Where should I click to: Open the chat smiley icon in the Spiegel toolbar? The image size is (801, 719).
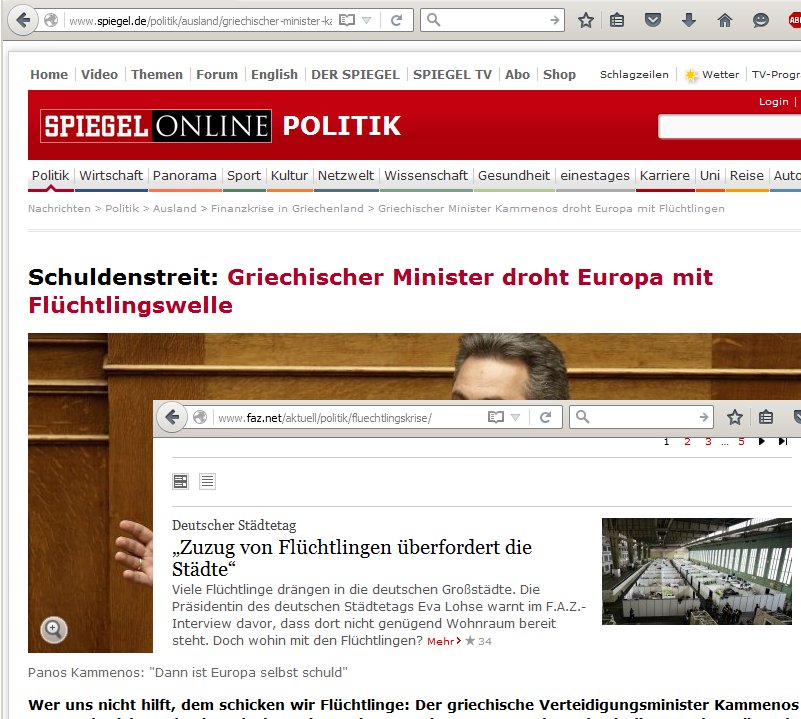(x=761, y=20)
